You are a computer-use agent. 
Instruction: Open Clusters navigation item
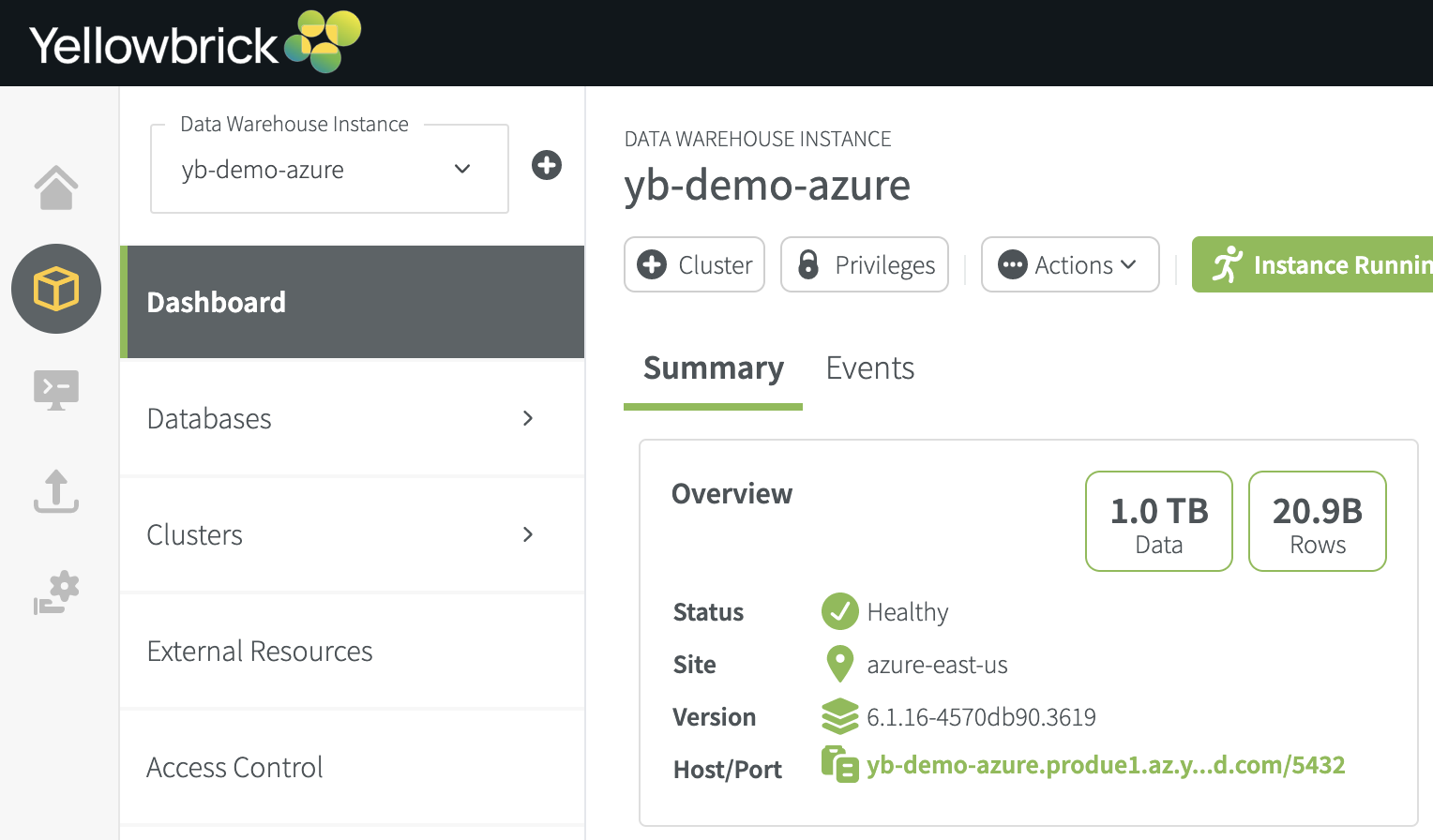pyautogui.click(x=353, y=534)
